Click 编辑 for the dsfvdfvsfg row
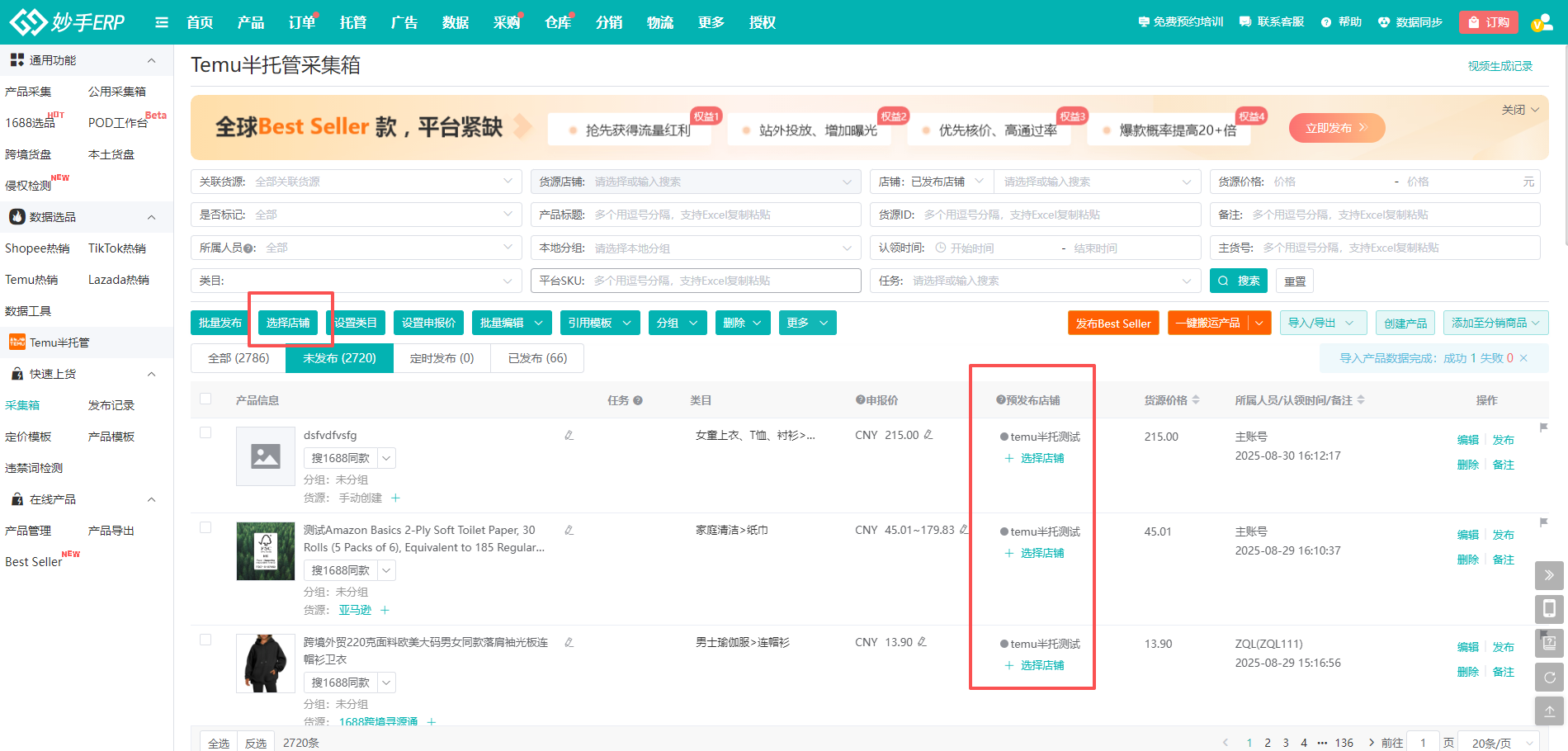 click(x=1467, y=440)
